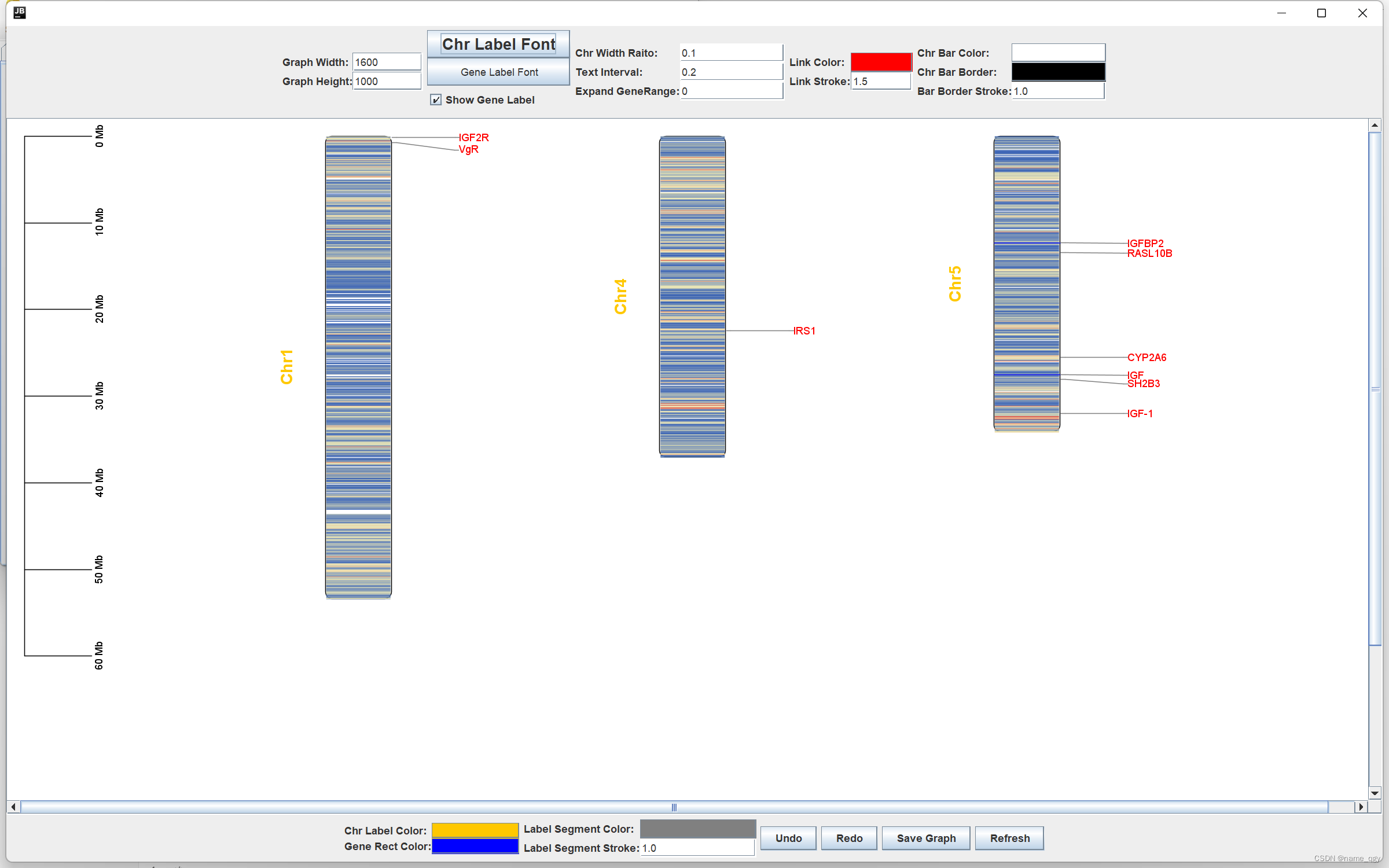Open the Label Segment Color swatch
The image size is (1389, 868).
[697, 829]
